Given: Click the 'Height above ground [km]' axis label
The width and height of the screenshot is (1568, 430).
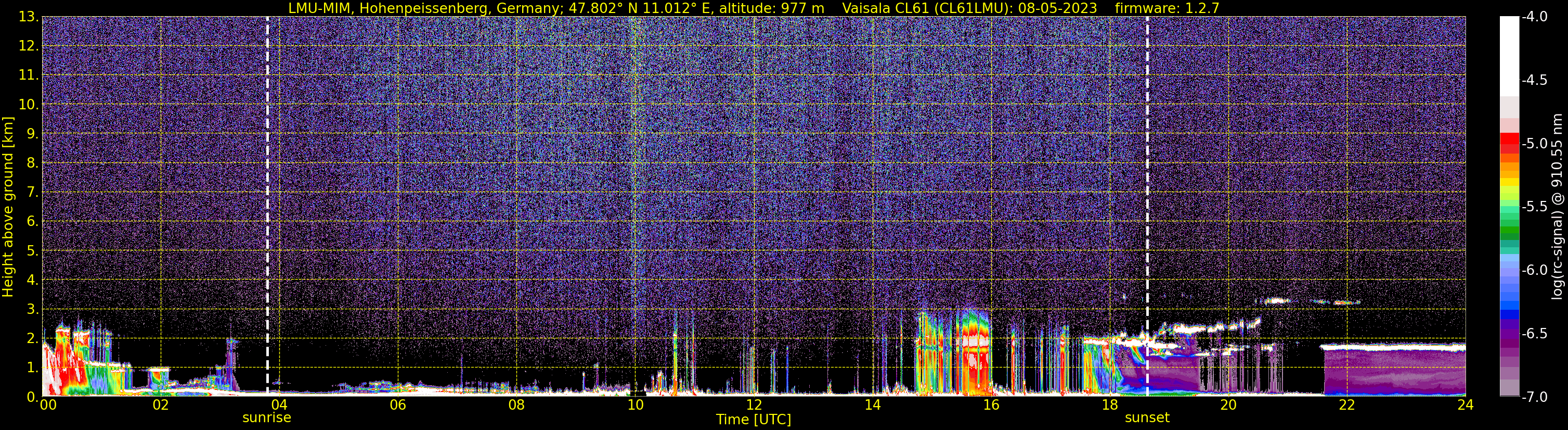Looking at the screenshot, I should pos(8,207).
